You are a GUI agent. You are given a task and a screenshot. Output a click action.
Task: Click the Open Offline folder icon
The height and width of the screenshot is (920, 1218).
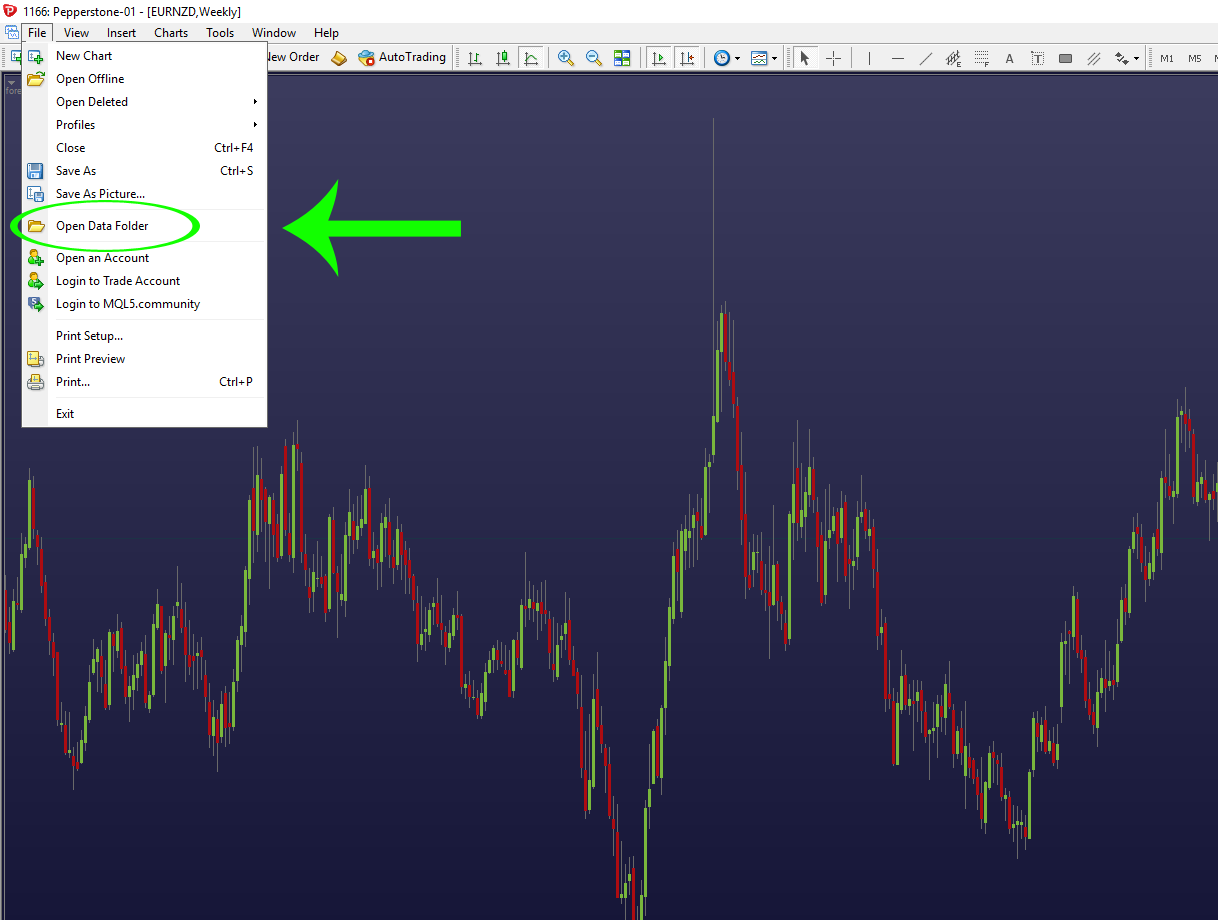pos(36,79)
